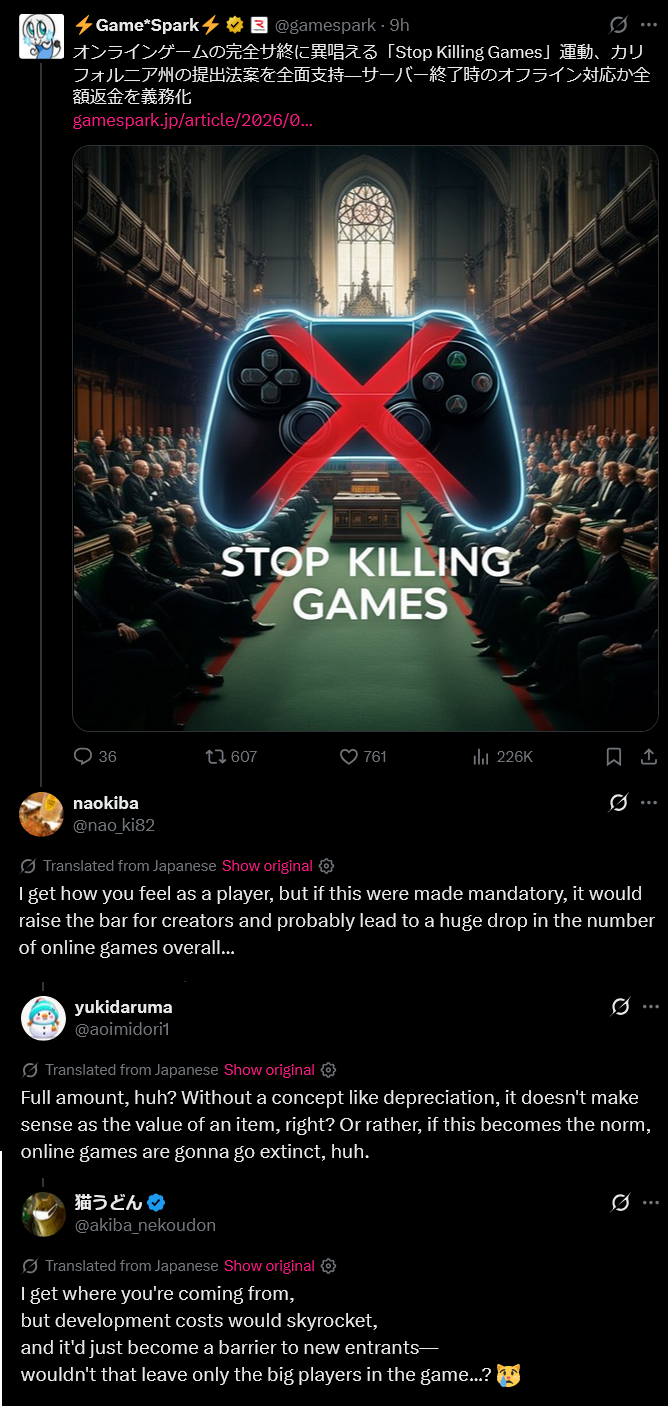This screenshot has width=668, height=1408.
Task: Click the Grok icon on Game*Spark's post
Action: (x=619, y=25)
